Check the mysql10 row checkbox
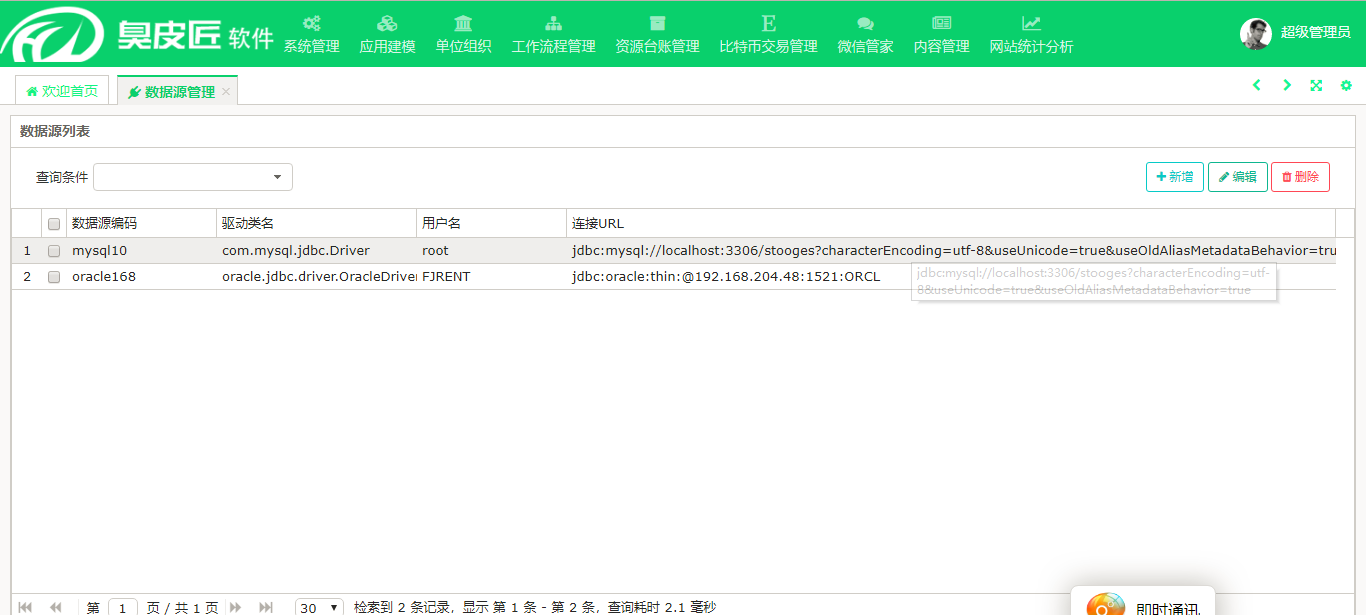Viewport: 1366px width, 615px height. pos(54,251)
